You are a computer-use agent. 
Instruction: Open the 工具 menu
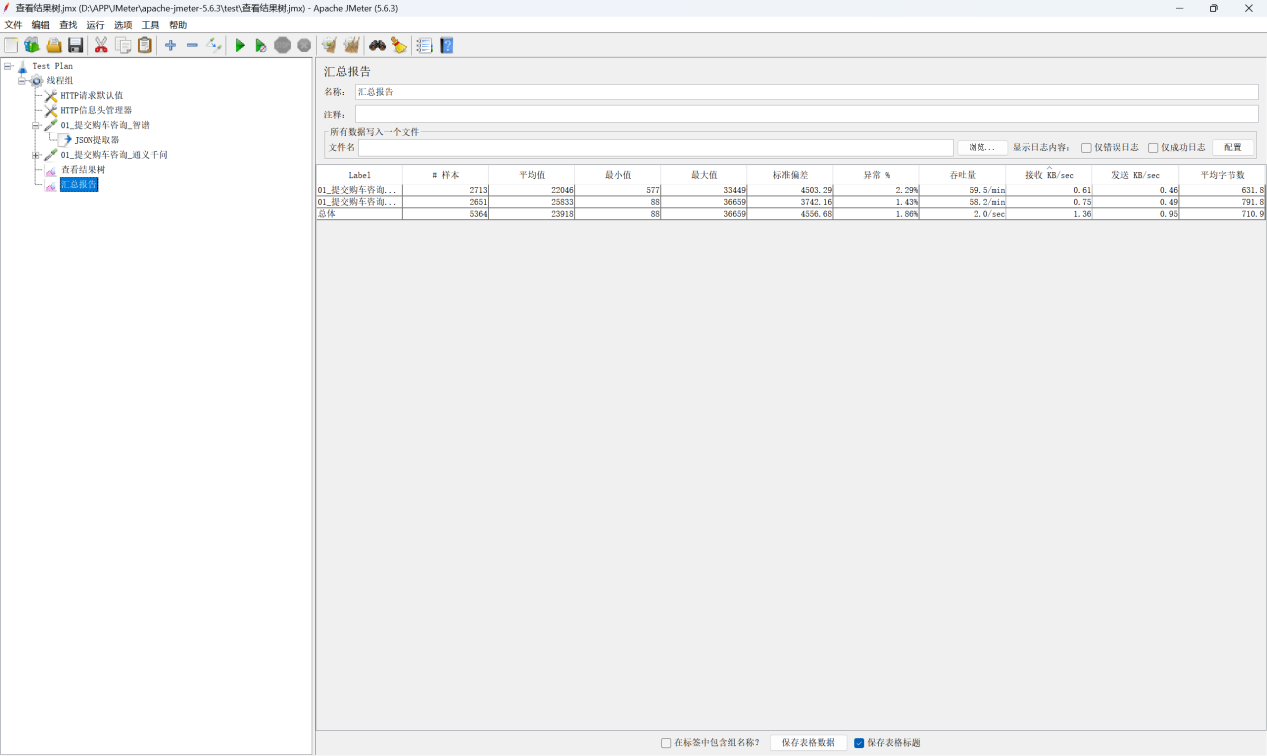(x=150, y=25)
